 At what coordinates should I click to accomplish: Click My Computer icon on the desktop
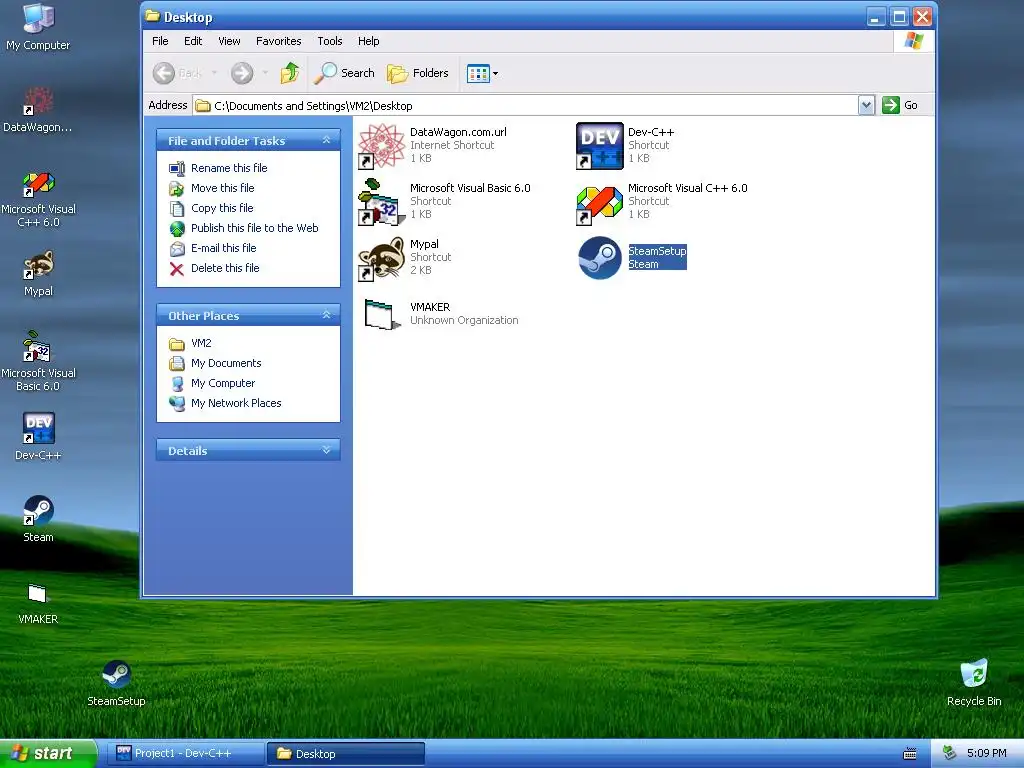[38, 27]
